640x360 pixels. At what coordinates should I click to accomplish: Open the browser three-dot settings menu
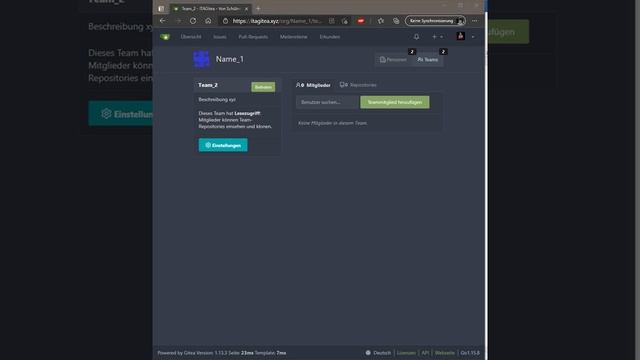[x=474, y=21]
